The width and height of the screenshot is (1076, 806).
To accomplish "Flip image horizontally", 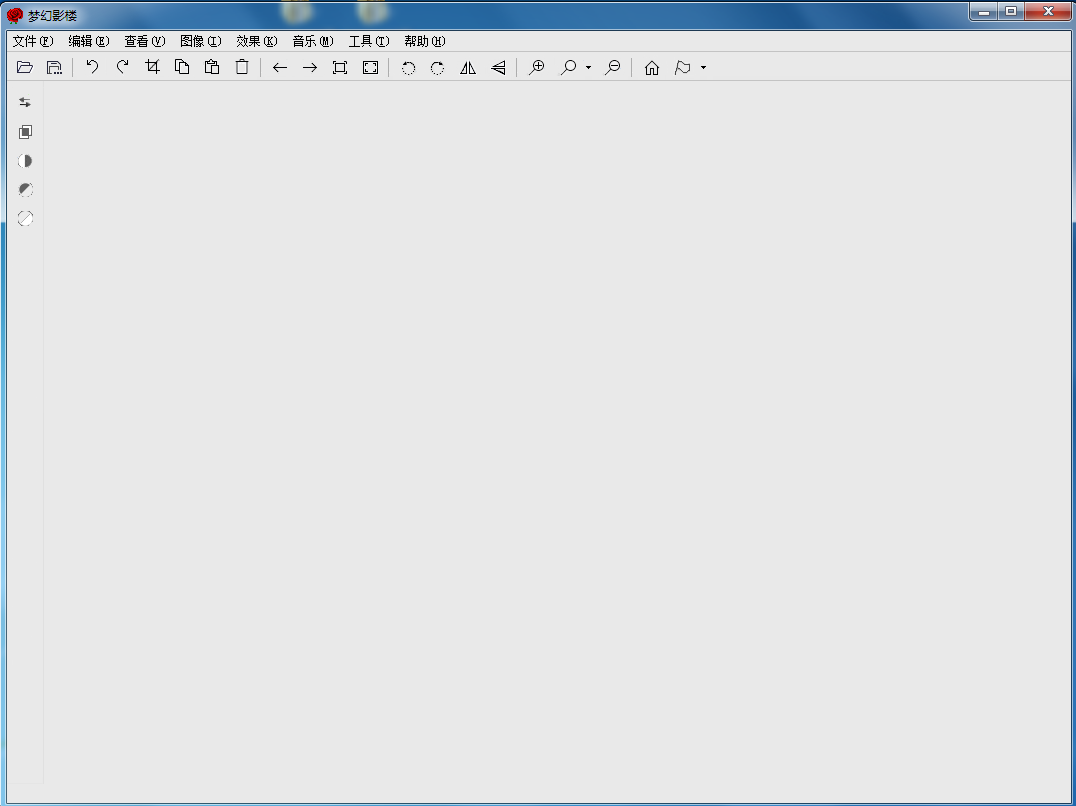I will click(x=468, y=67).
